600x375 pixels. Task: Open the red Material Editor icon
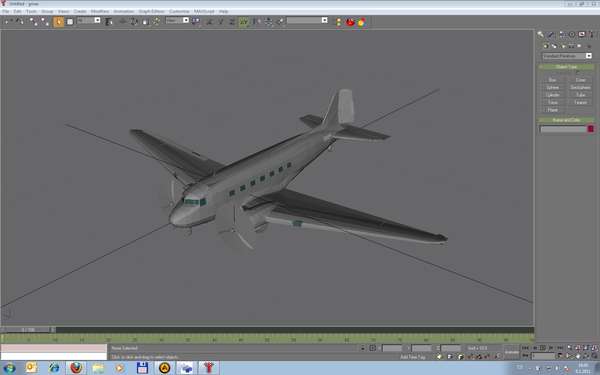pyautogui.click(x=350, y=22)
